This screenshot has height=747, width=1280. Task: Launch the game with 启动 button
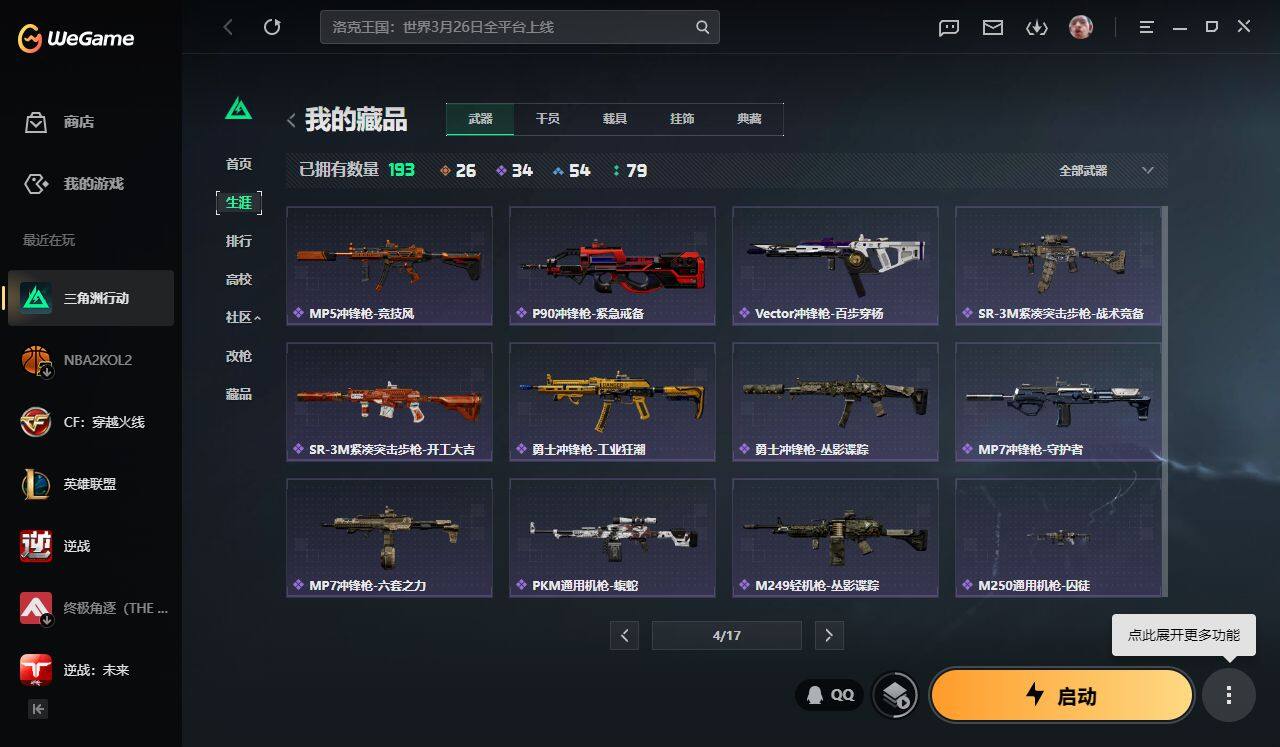click(x=1062, y=695)
